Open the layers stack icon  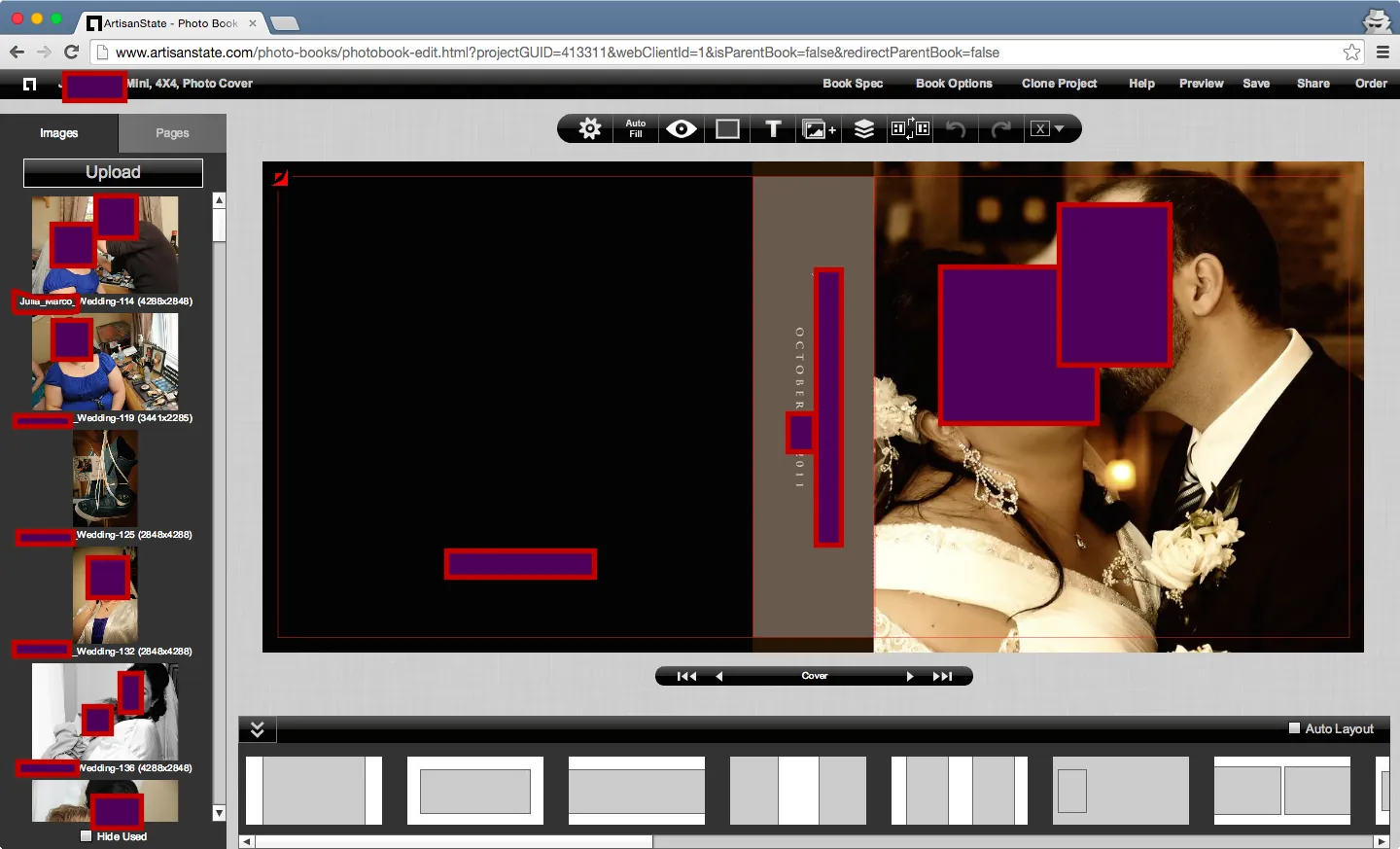[864, 128]
